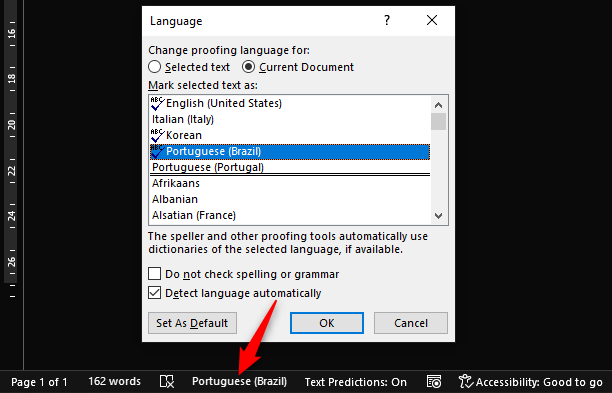The image size is (612, 393).
Task: Click the 162 words count in status bar
Action: [x=114, y=381]
